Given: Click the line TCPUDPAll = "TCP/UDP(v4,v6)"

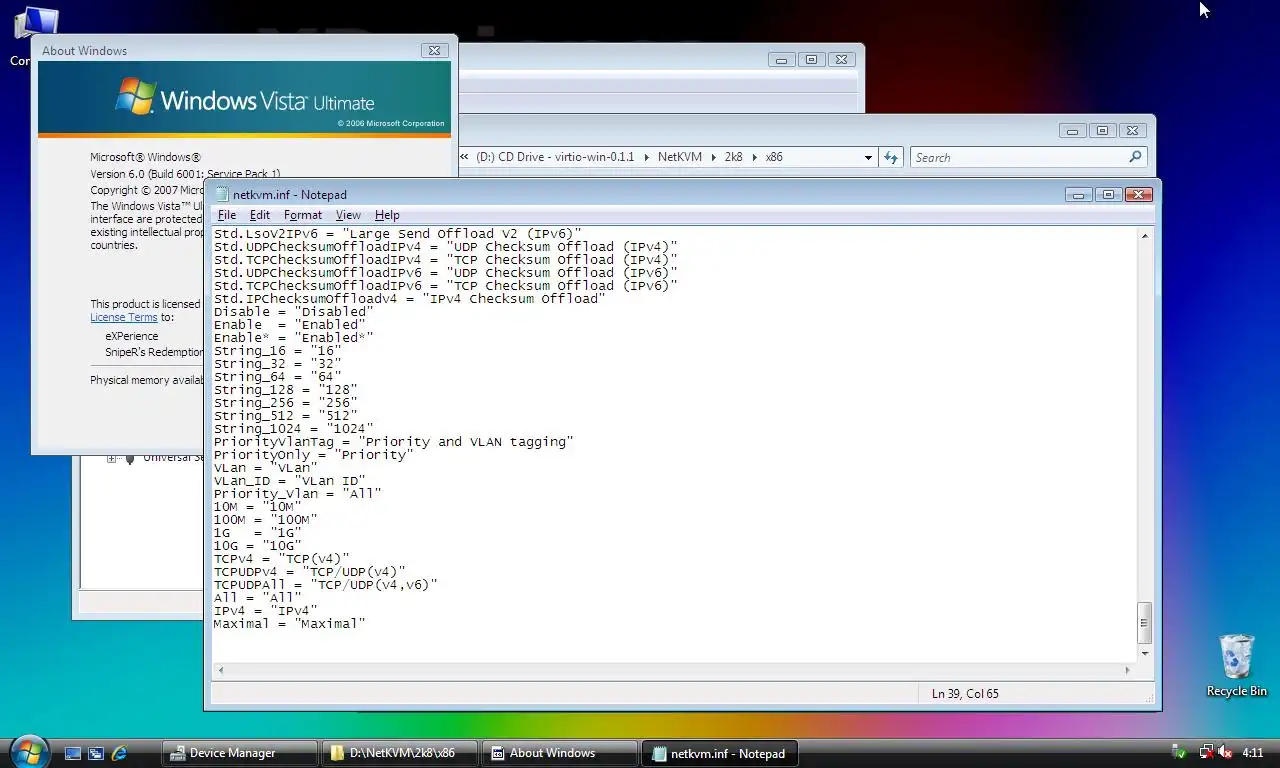Looking at the screenshot, I should point(325,584).
